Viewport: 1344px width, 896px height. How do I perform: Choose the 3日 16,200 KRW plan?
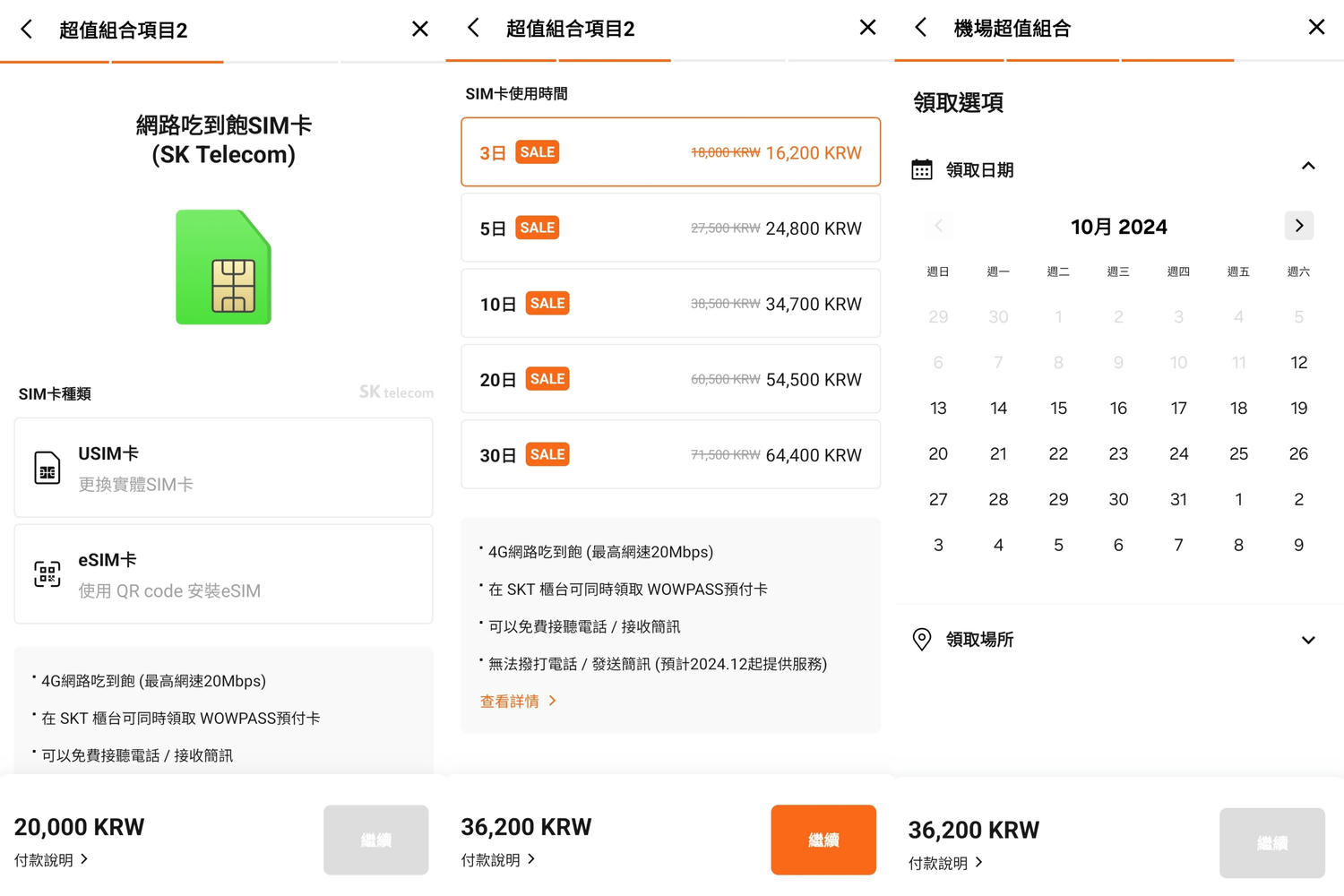point(671,152)
